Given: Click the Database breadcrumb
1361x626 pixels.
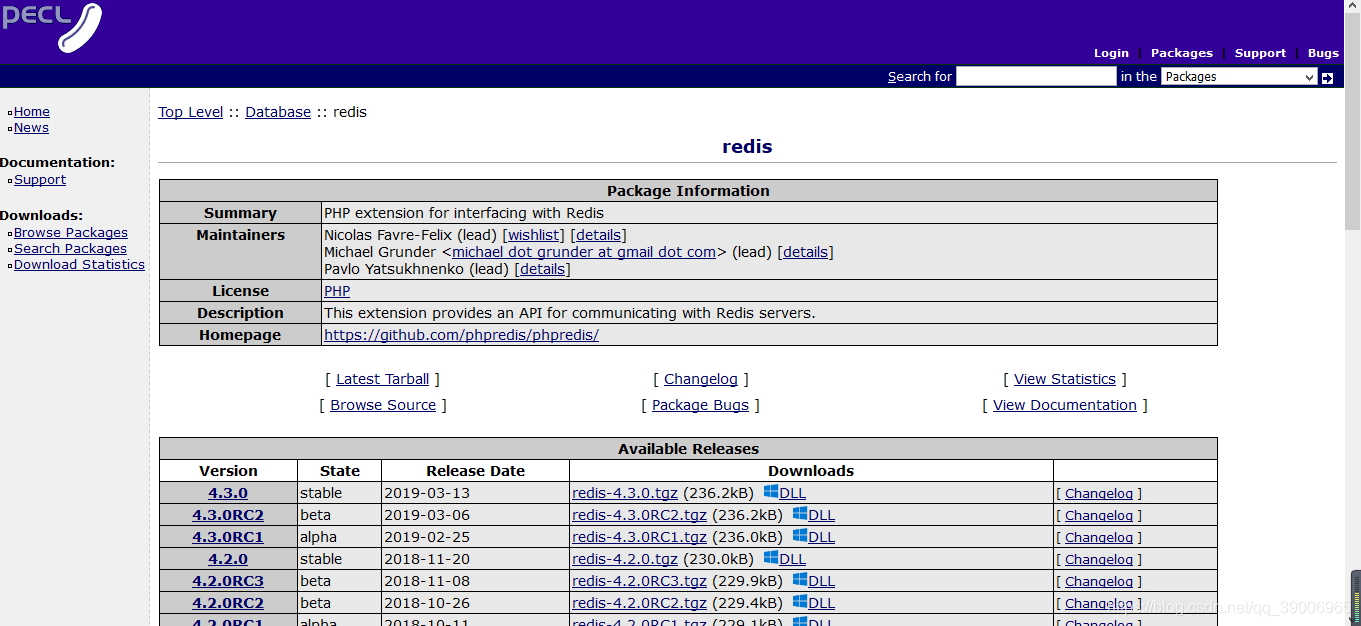Looking at the screenshot, I should 278,112.
